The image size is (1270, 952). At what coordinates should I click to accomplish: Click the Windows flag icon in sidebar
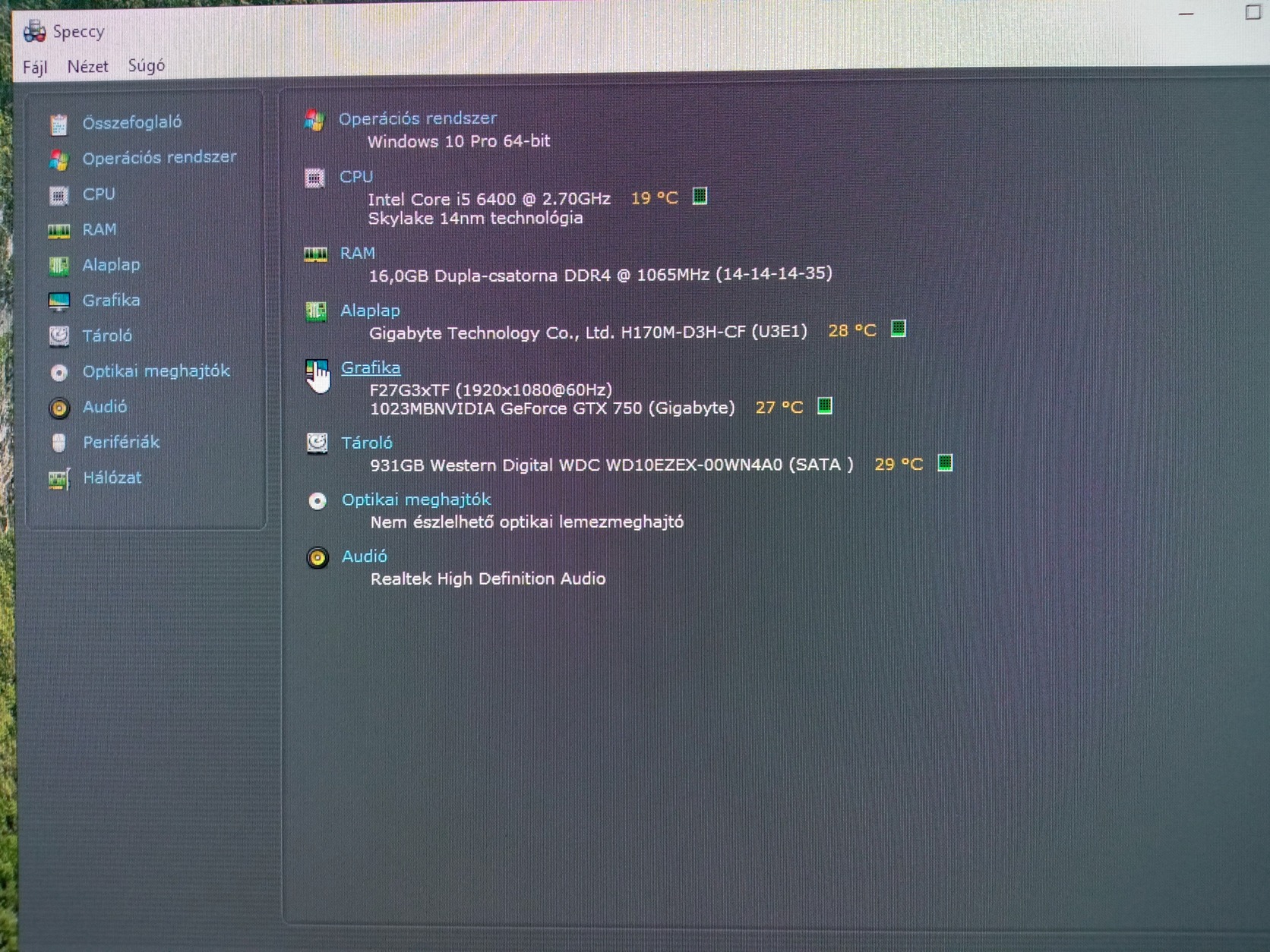(58, 159)
